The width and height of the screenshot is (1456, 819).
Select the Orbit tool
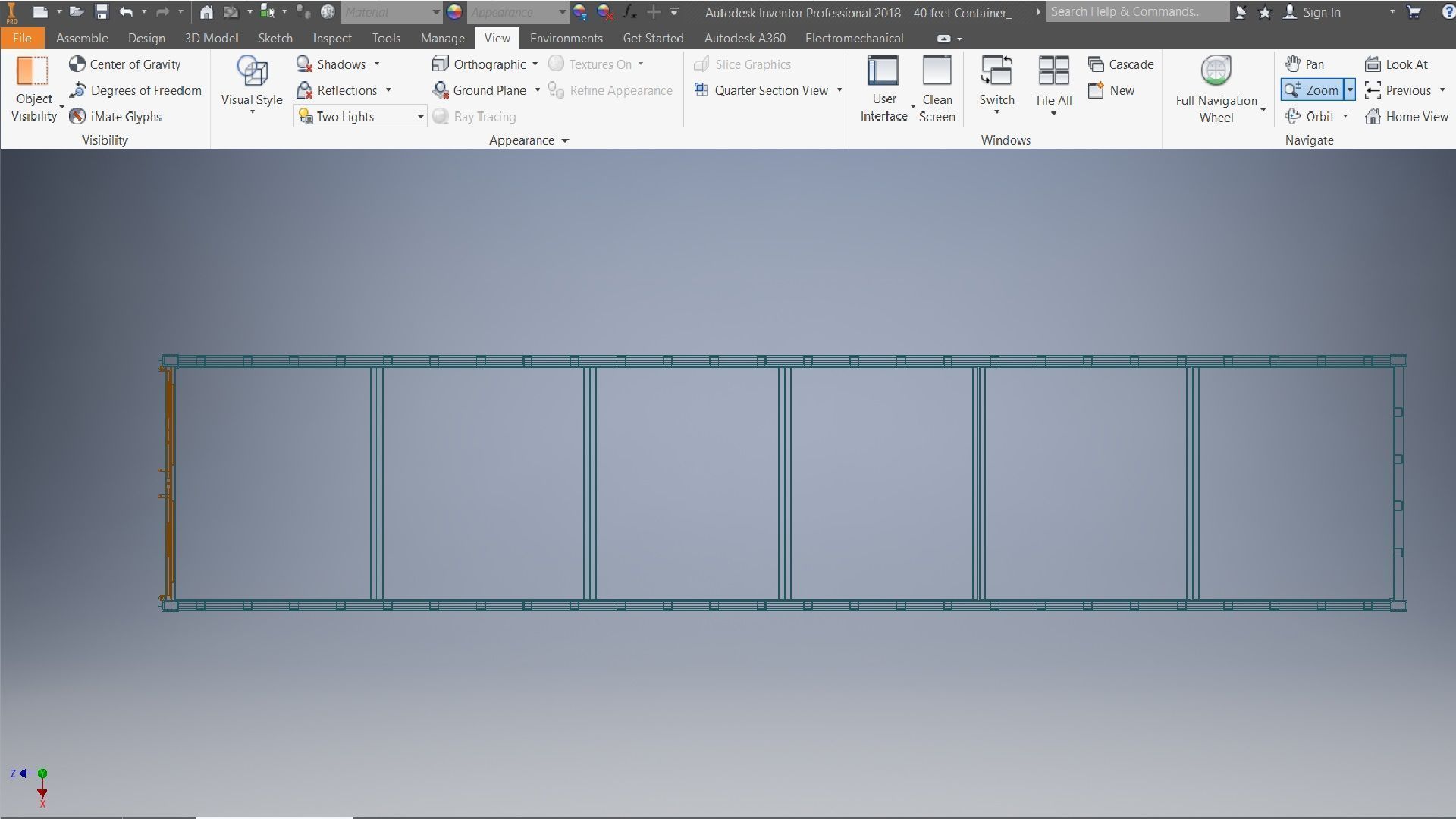coord(1310,116)
